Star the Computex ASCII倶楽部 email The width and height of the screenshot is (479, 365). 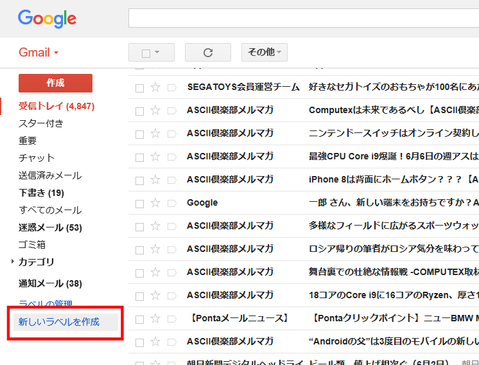point(155,110)
